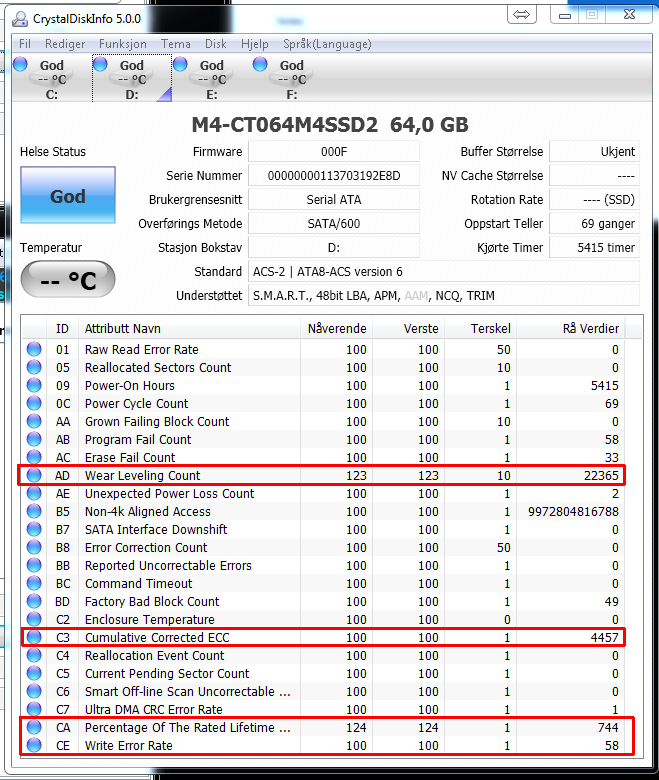The image size is (659, 780).
Task: Click status icon of Percentage Of Rated Lifetime
Action: click(34, 727)
